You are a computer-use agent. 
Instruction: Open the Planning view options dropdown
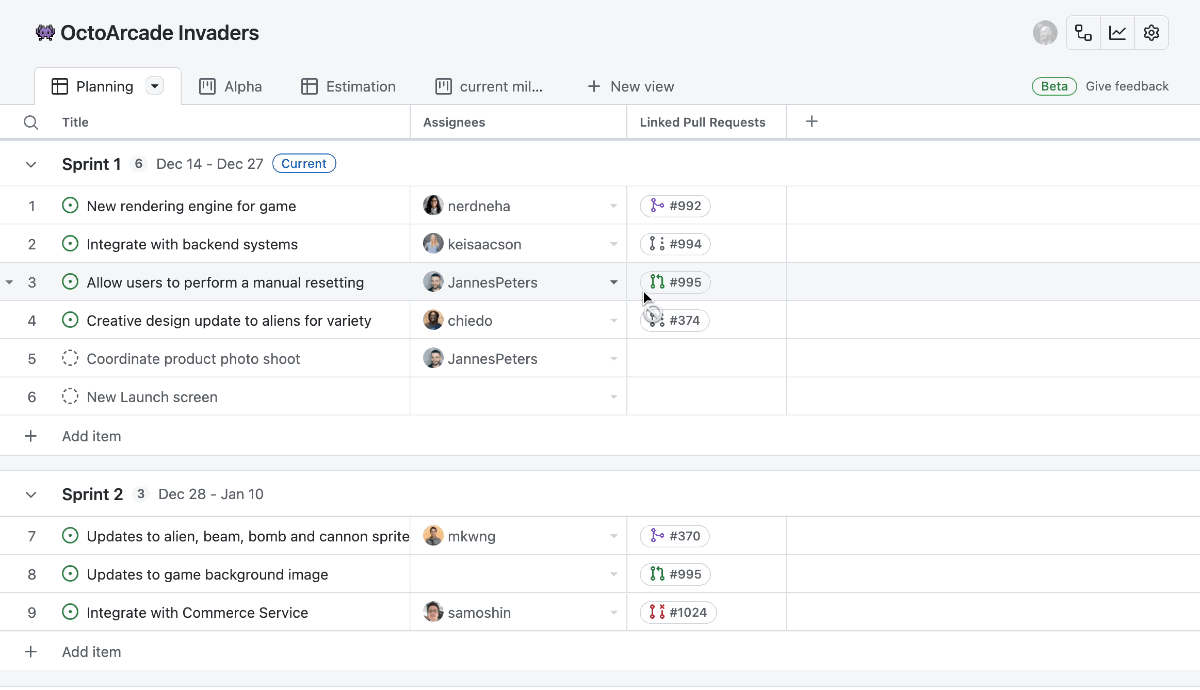point(155,86)
